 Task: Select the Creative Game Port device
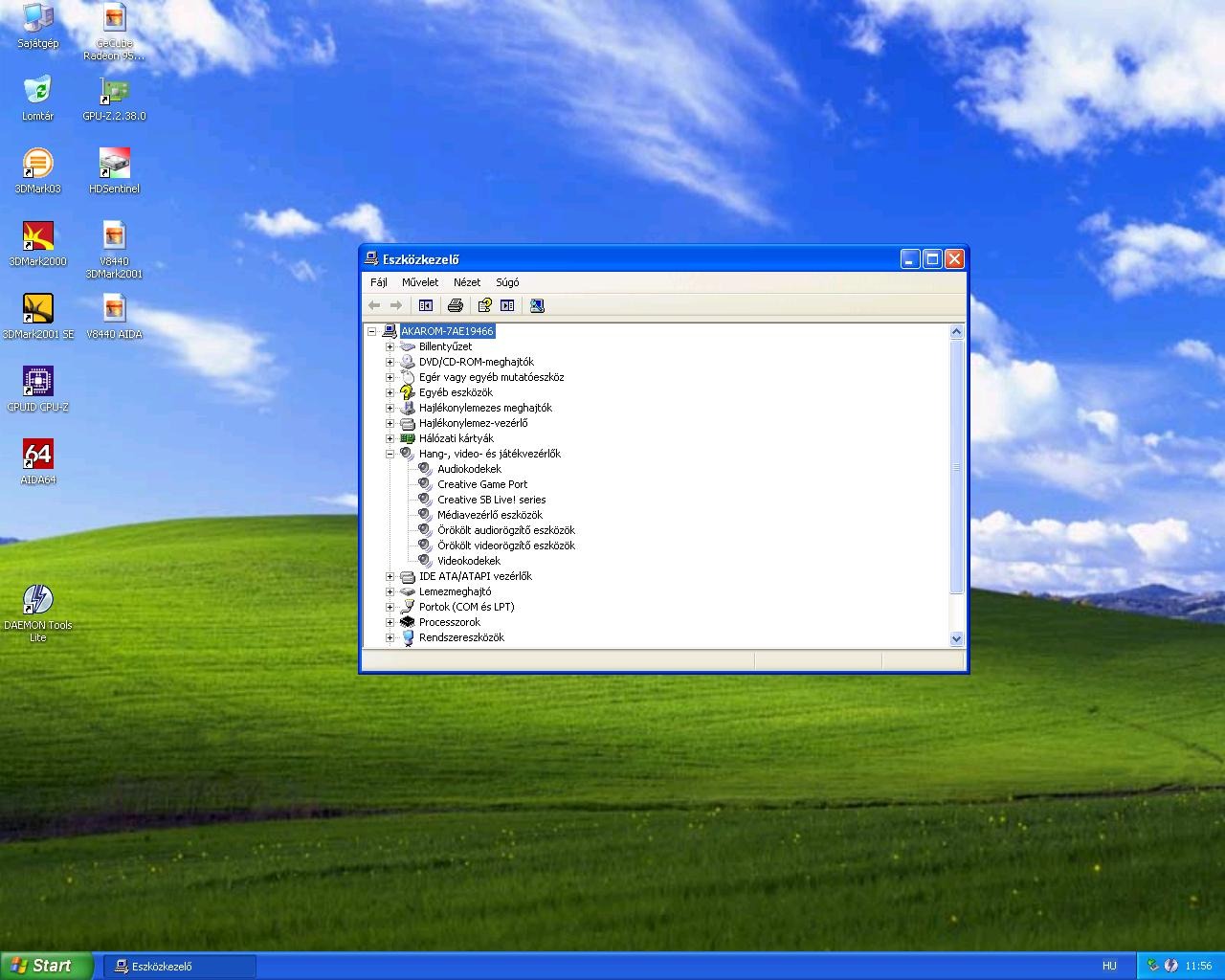click(482, 484)
